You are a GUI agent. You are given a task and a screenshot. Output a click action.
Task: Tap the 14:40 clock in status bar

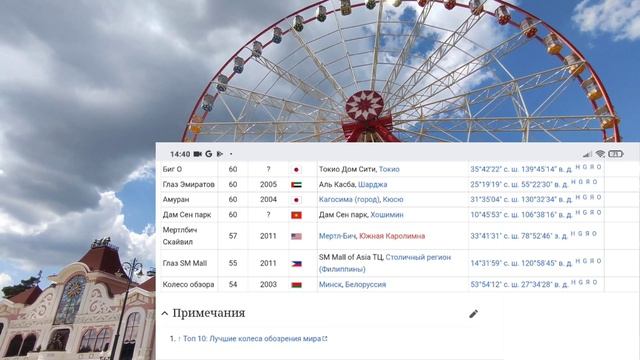click(x=180, y=154)
